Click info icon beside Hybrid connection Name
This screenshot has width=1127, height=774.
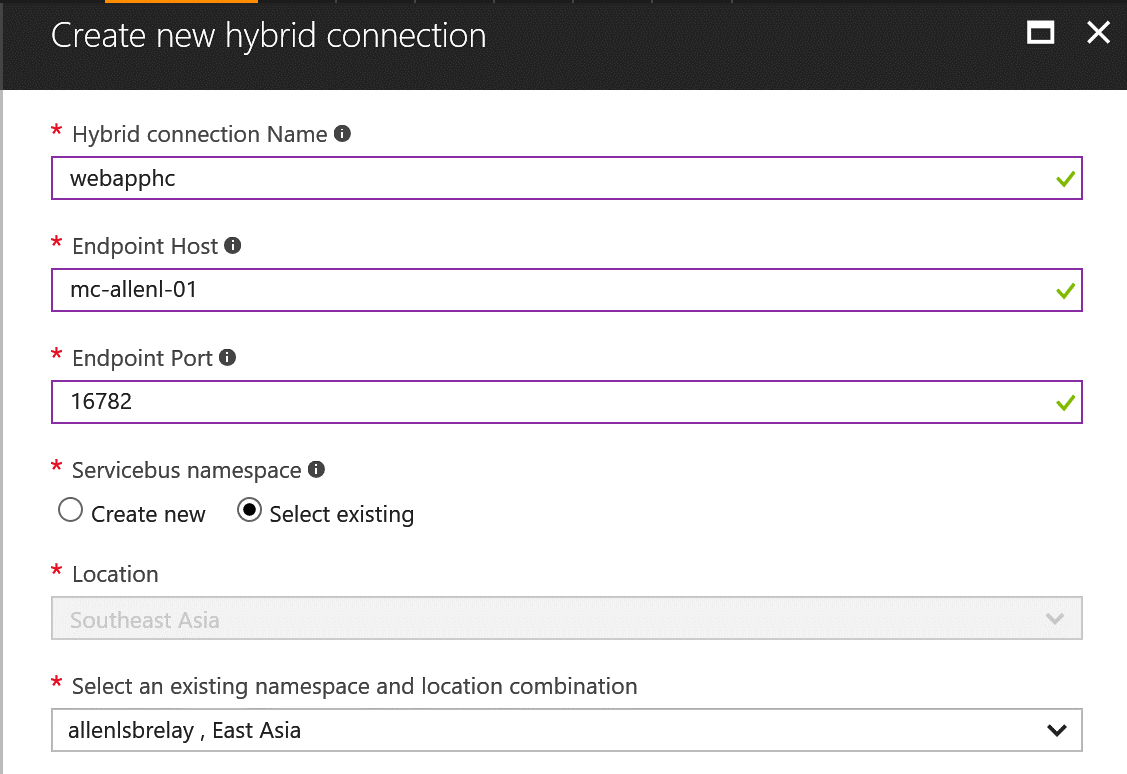coord(342,133)
